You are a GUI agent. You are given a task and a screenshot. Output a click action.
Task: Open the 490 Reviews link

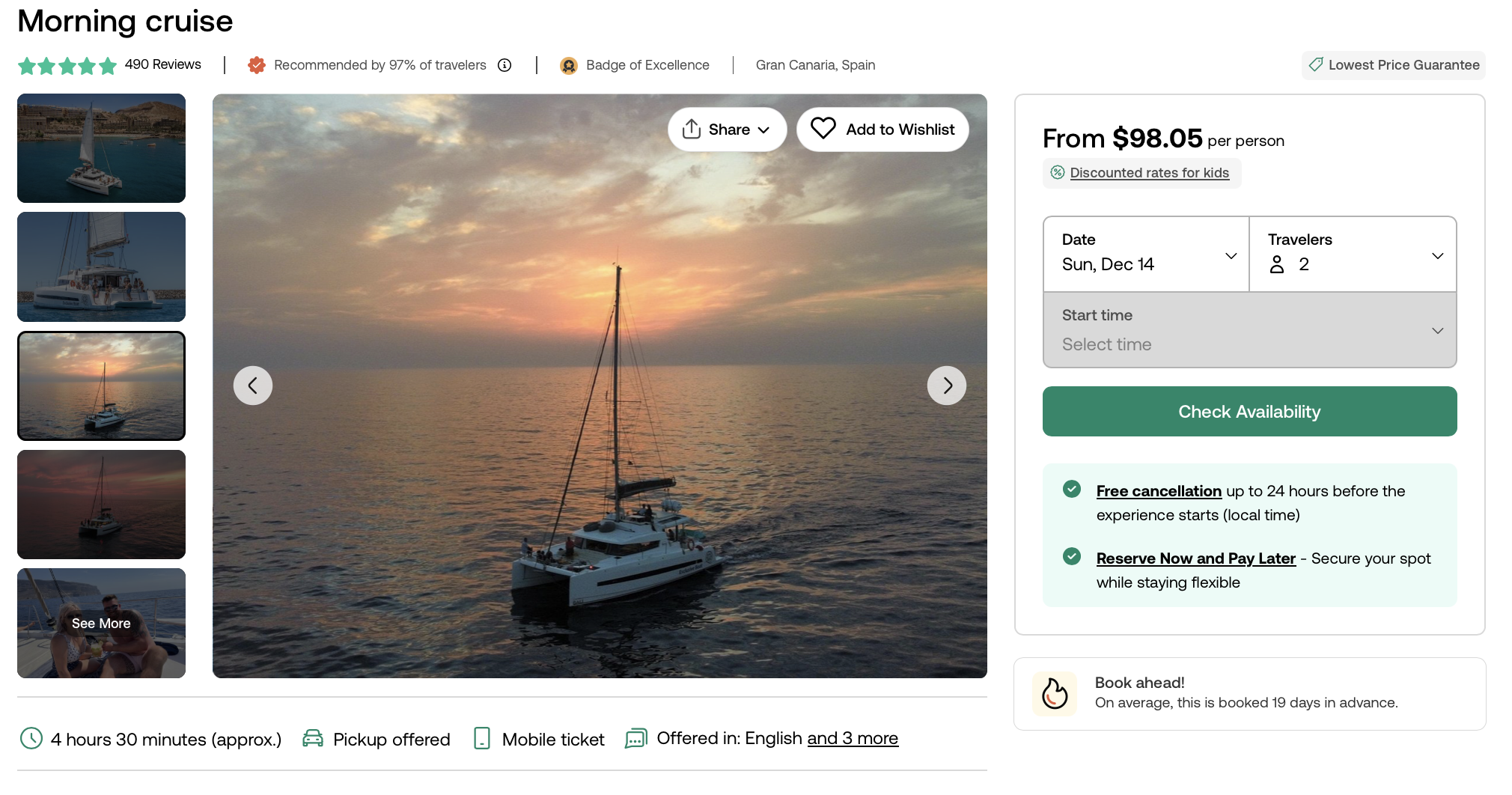[163, 64]
